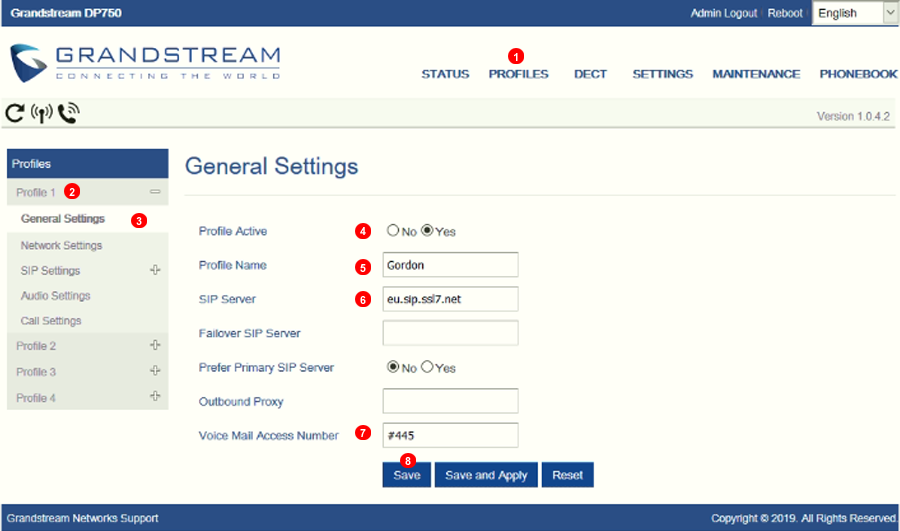This screenshot has height=531, width=900.
Task: Select No for Prefer Primary SIP Server
Action: point(393,366)
